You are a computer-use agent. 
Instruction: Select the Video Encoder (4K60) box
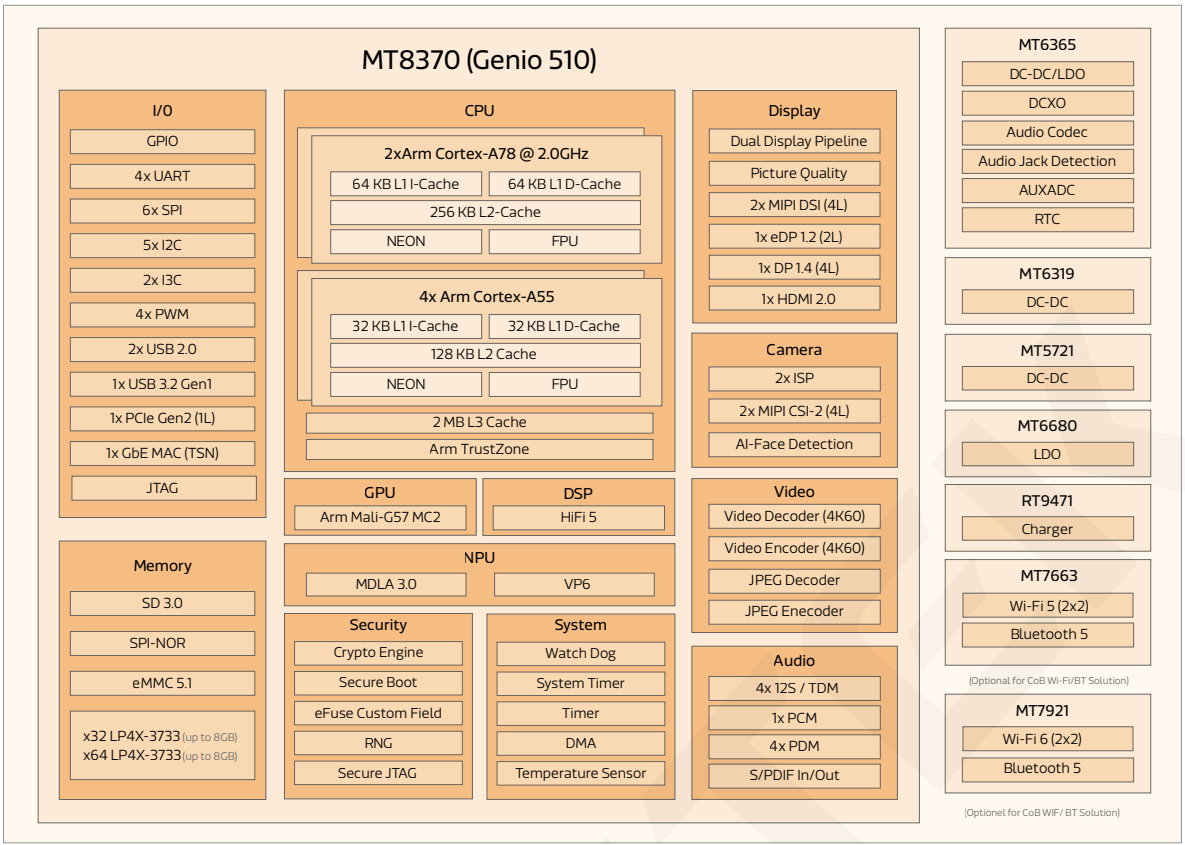pos(794,548)
